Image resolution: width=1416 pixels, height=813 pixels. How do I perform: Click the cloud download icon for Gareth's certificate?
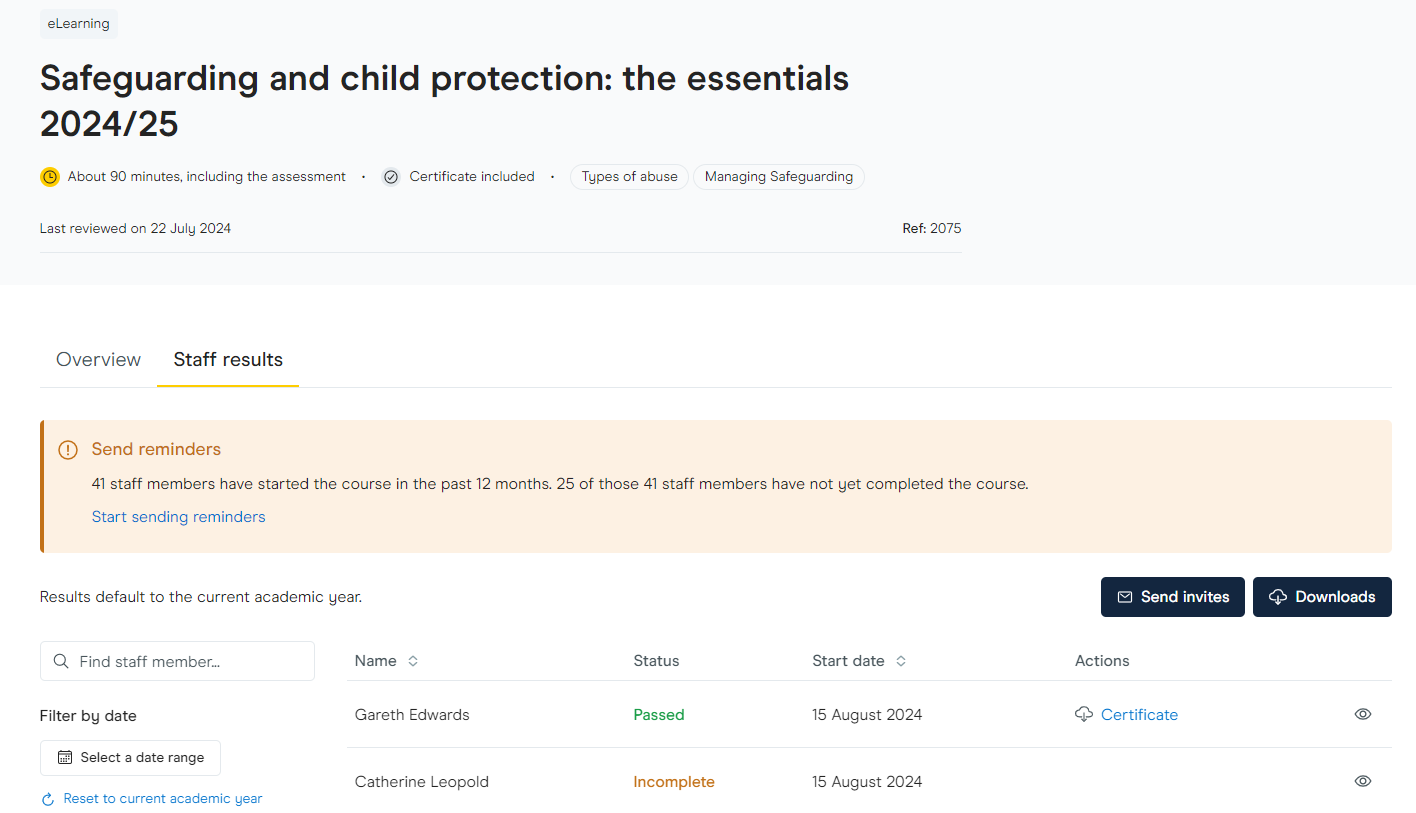[1084, 714]
